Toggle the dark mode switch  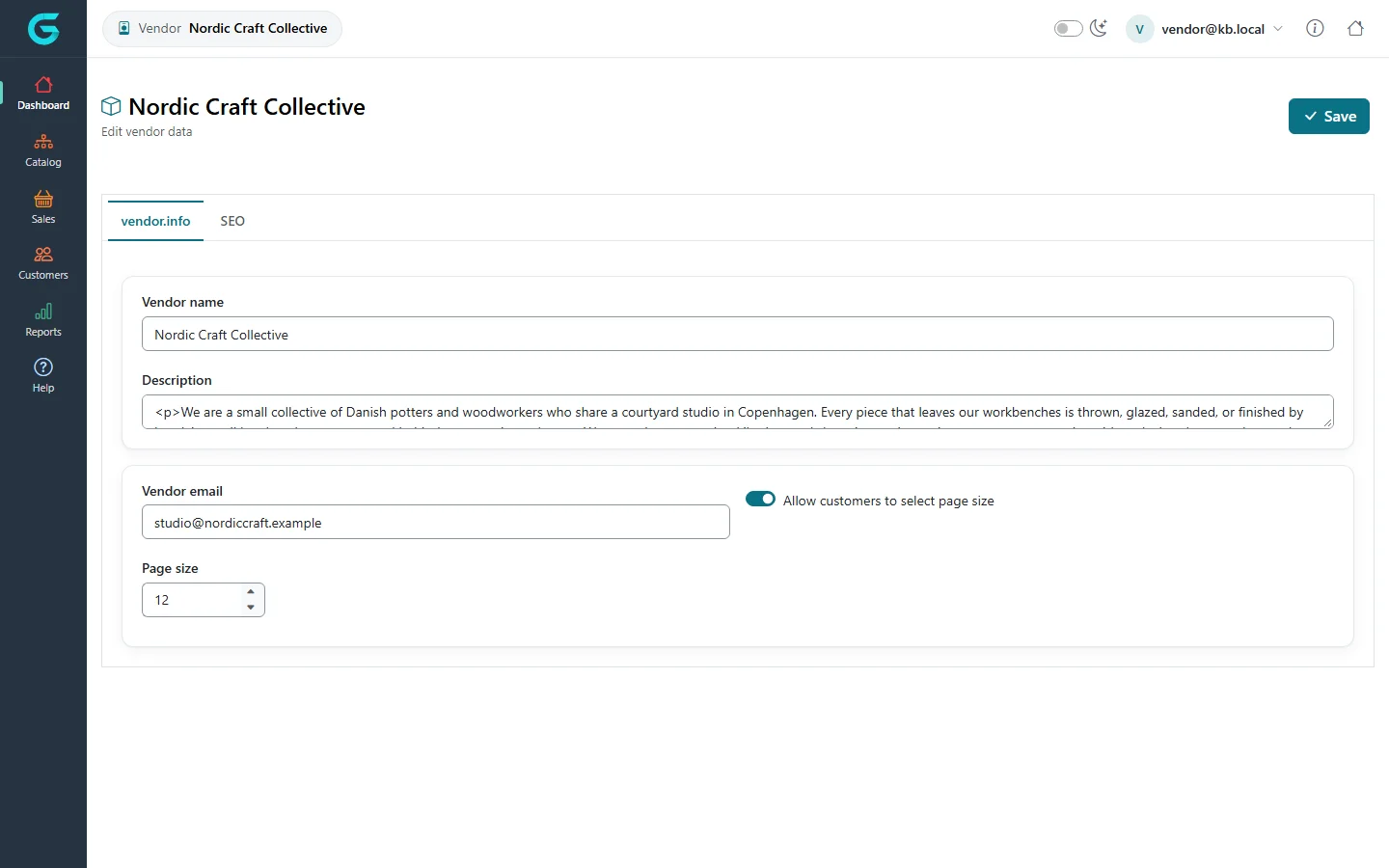point(1068,29)
